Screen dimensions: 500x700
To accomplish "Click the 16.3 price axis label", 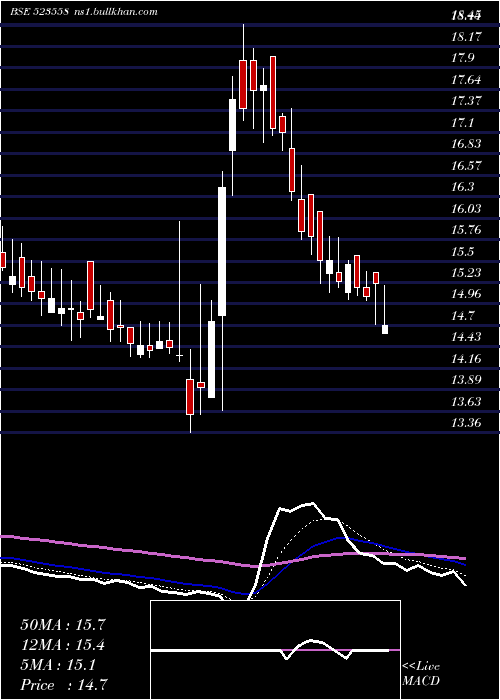I will 463,187.
